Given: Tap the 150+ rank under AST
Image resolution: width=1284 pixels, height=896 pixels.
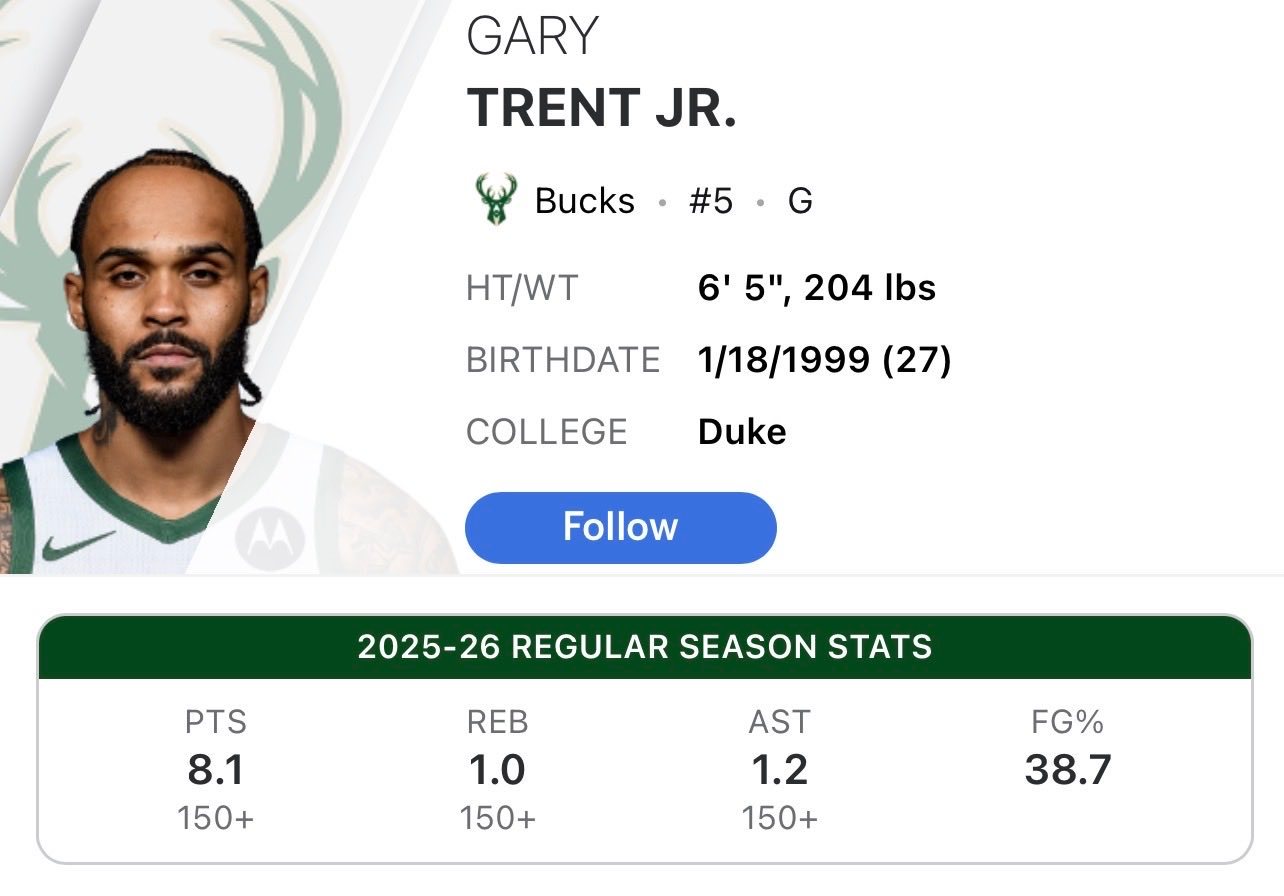Looking at the screenshot, I should pyautogui.click(x=780, y=818).
